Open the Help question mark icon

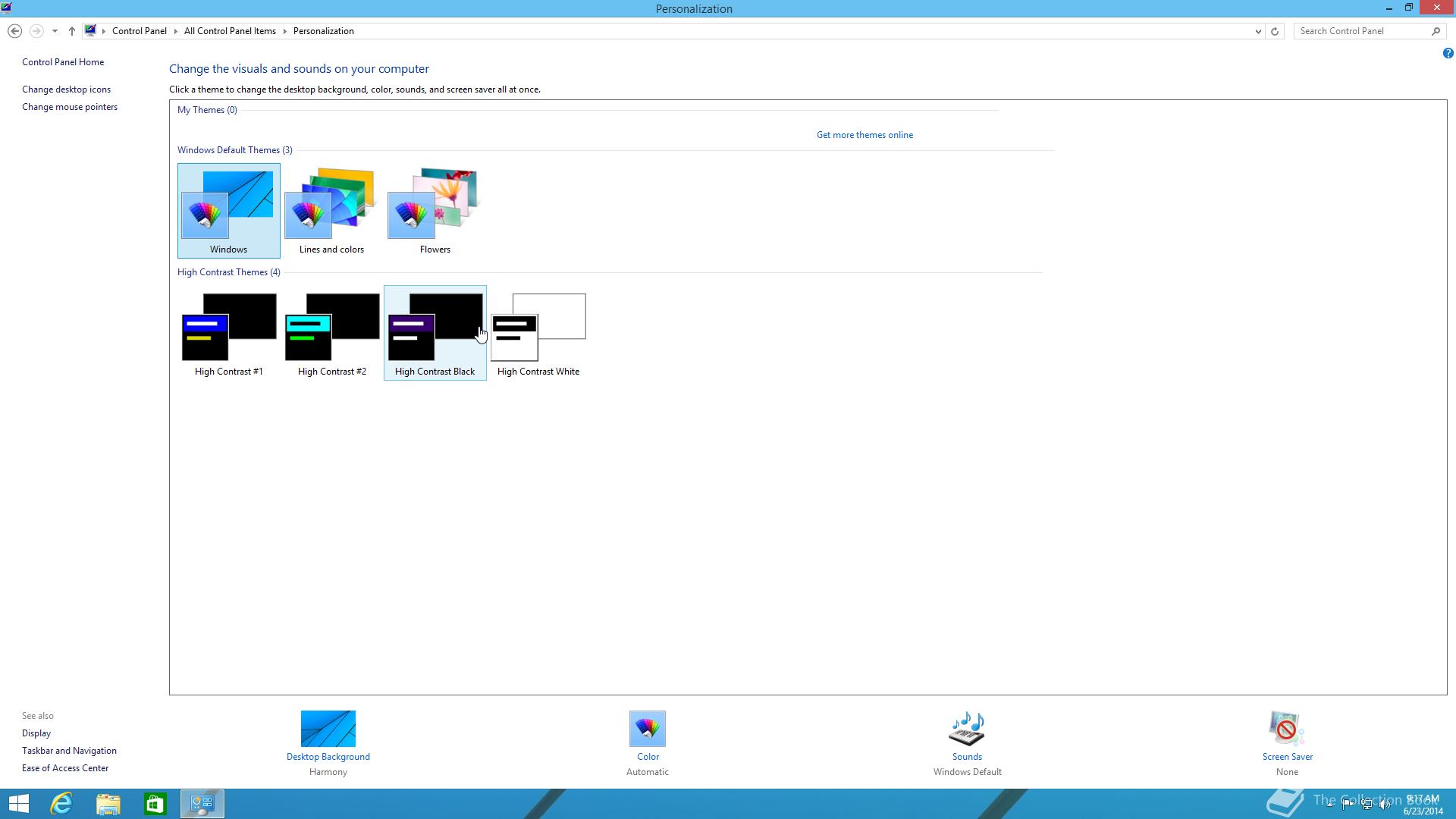1448,53
